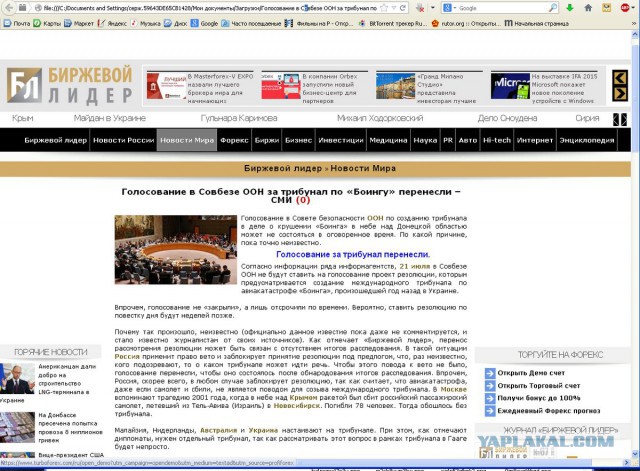Click the address bar URL field
This screenshot has height=471, width=640.
(x=210, y=8)
